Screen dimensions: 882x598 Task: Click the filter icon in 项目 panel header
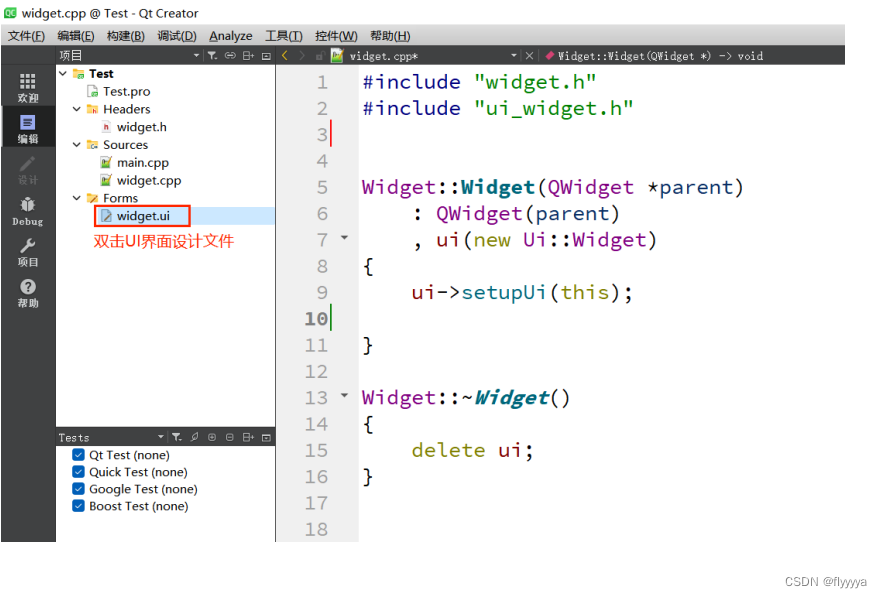click(x=212, y=56)
